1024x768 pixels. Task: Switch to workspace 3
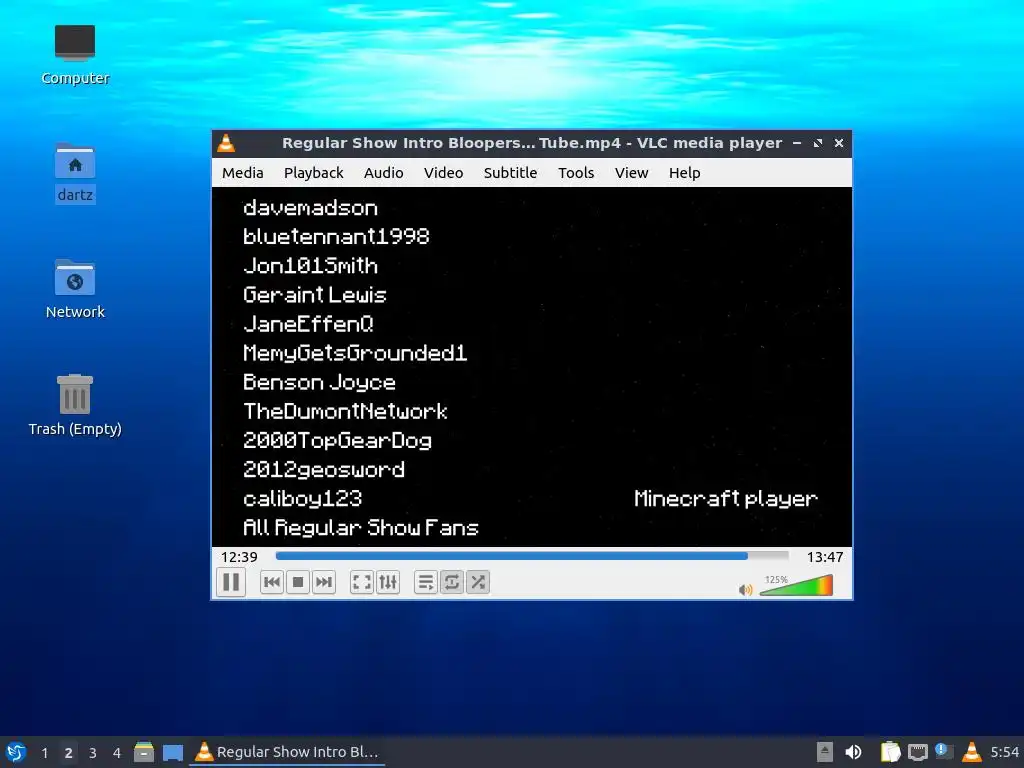tap(93, 753)
